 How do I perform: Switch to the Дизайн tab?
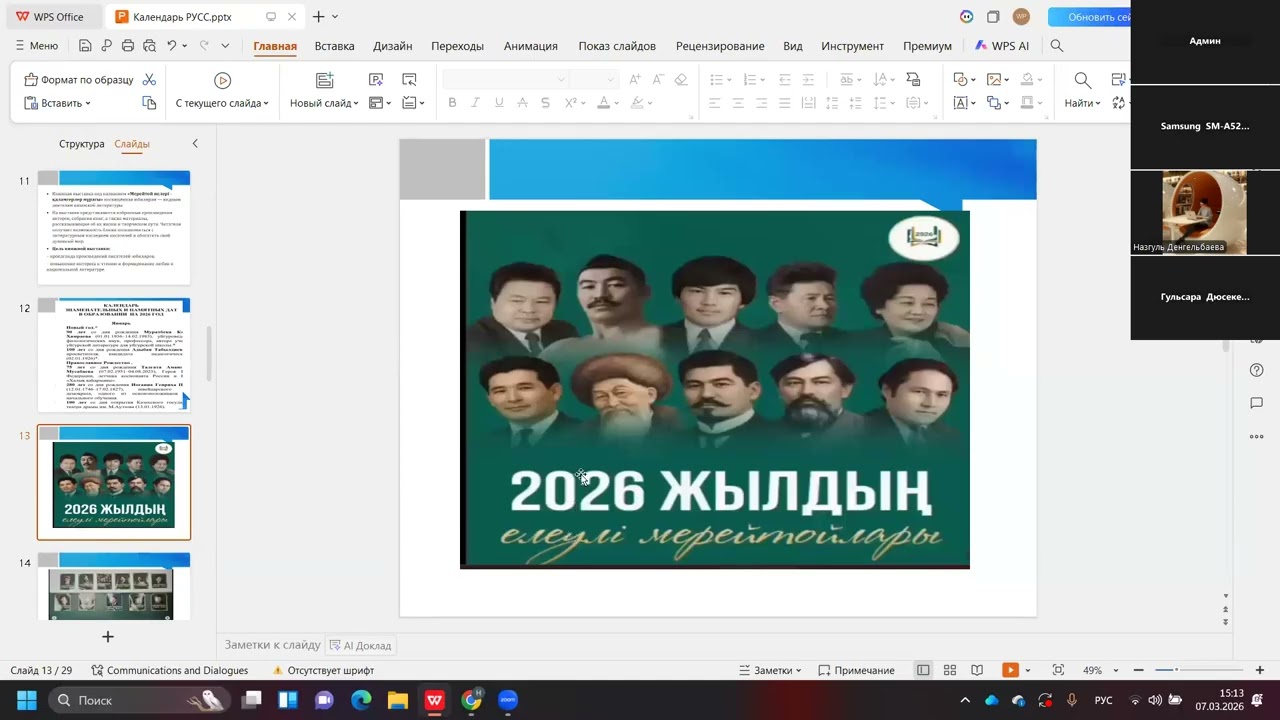point(393,46)
